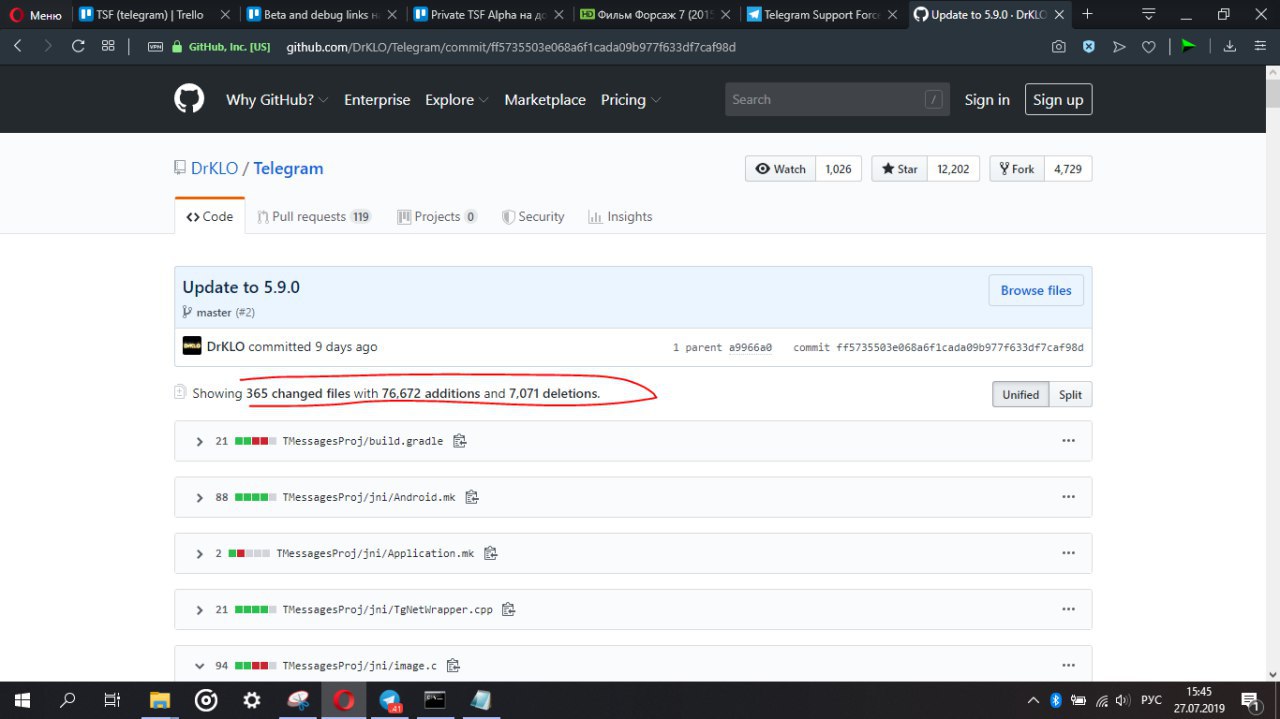
Task: Copy the Android.mk file path
Action: [471, 497]
